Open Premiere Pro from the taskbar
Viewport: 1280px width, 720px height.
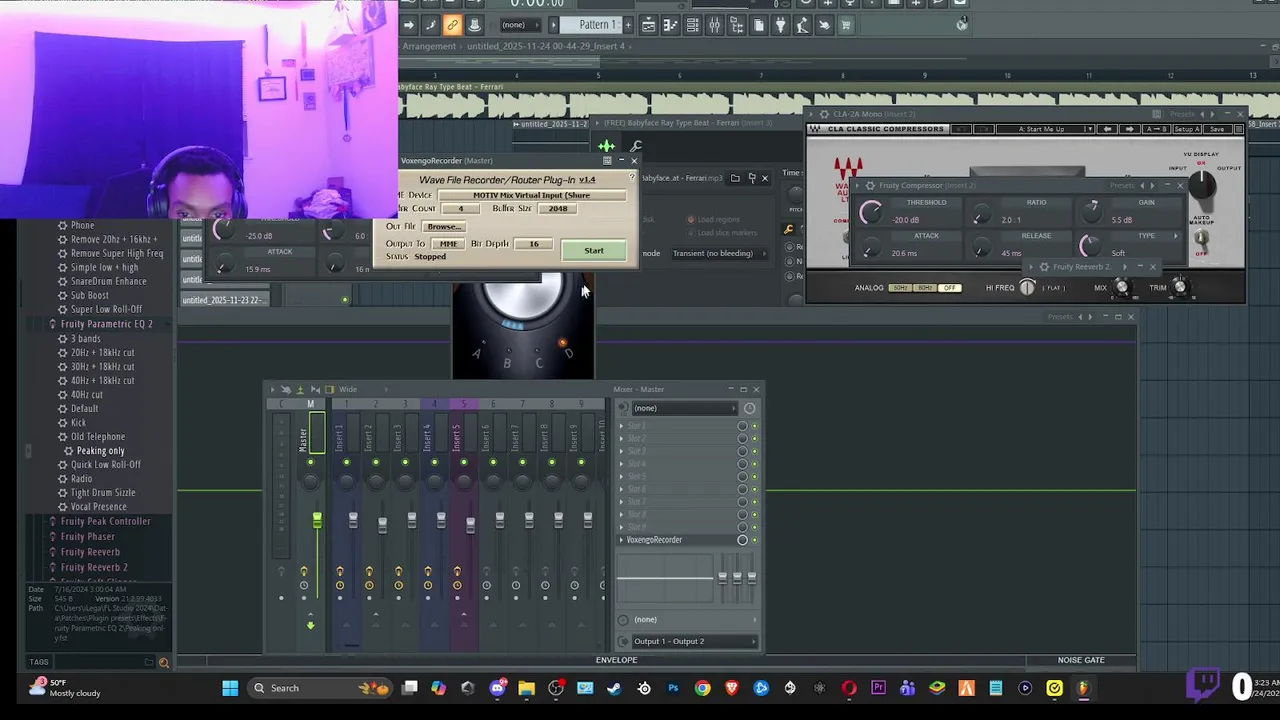tap(879, 688)
